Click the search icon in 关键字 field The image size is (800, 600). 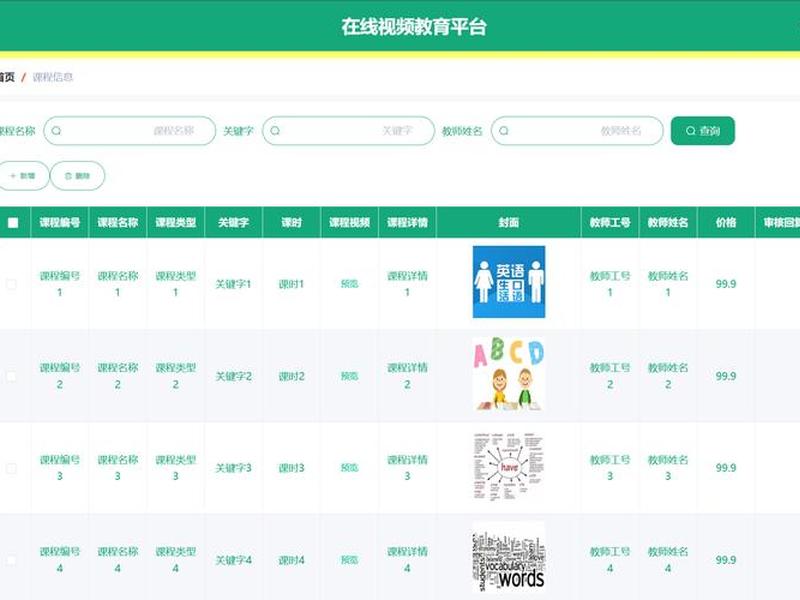pos(275,131)
